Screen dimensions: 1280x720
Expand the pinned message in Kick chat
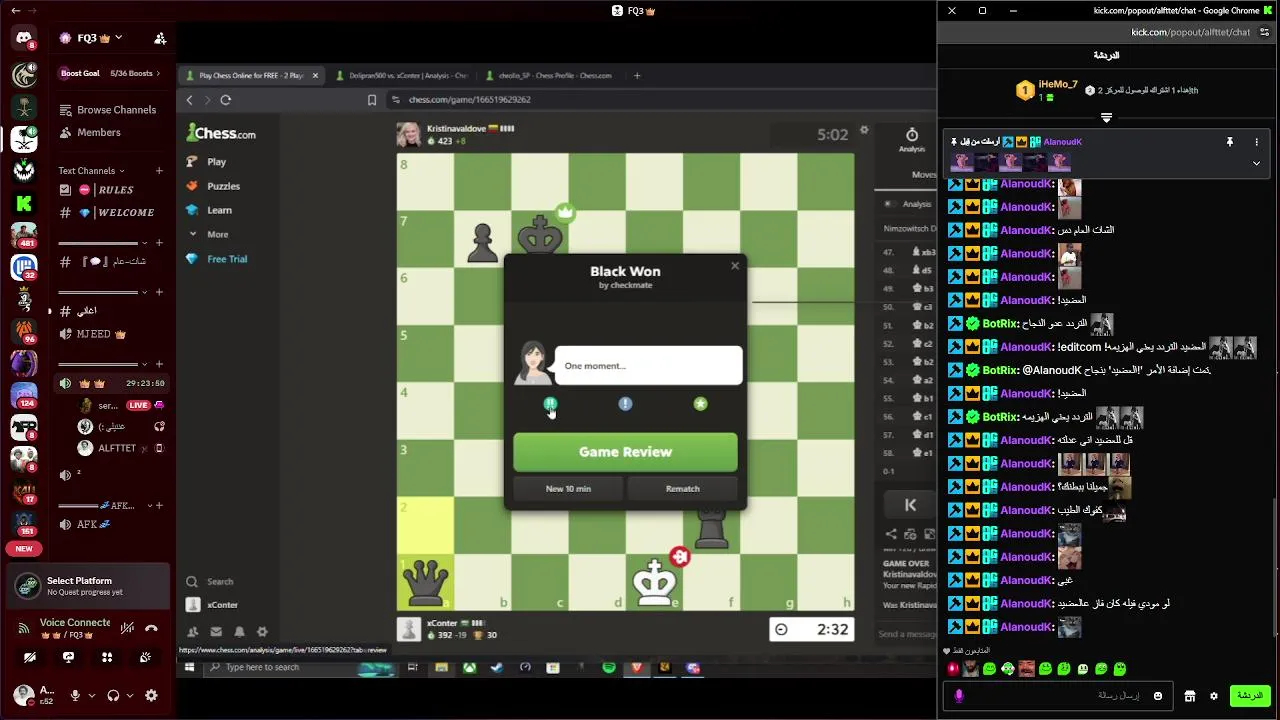(1257, 163)
